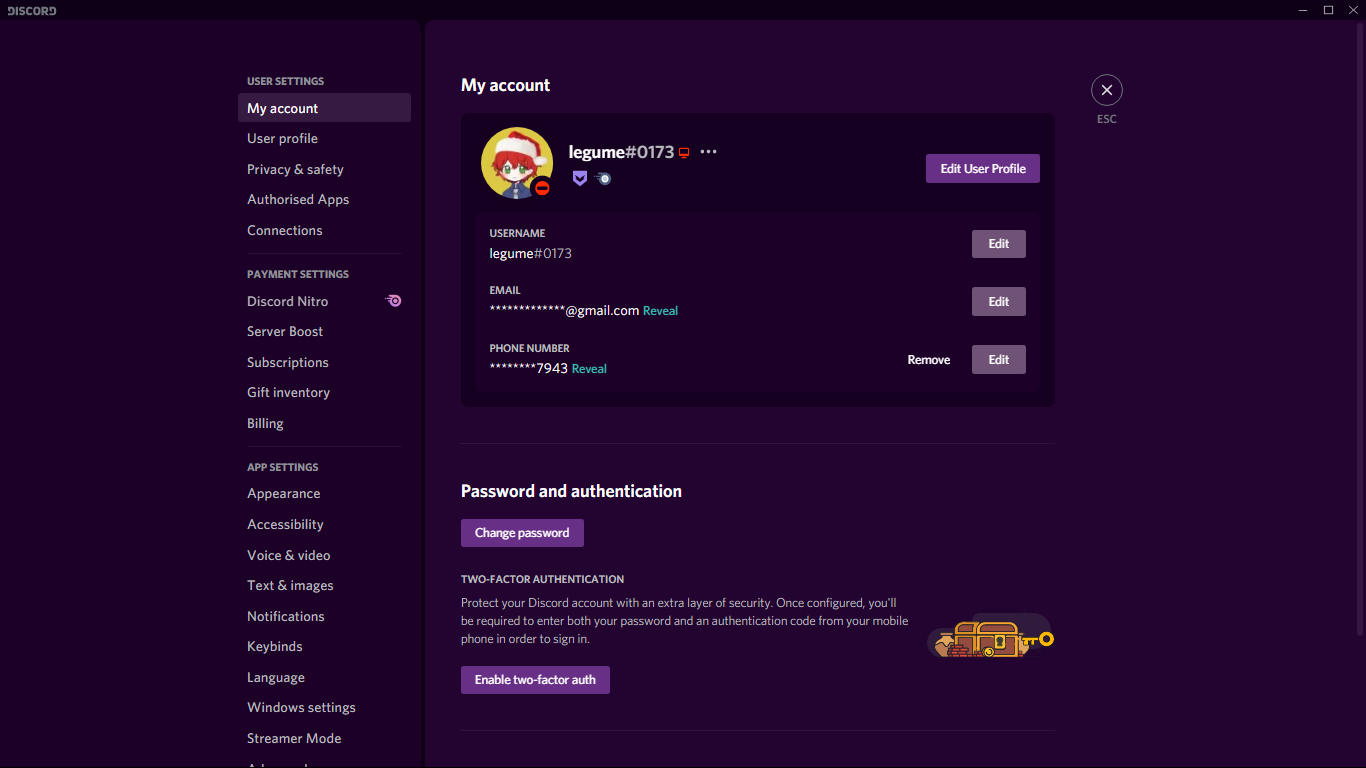Click the settings page scrollbar

tap(1359, 330)
